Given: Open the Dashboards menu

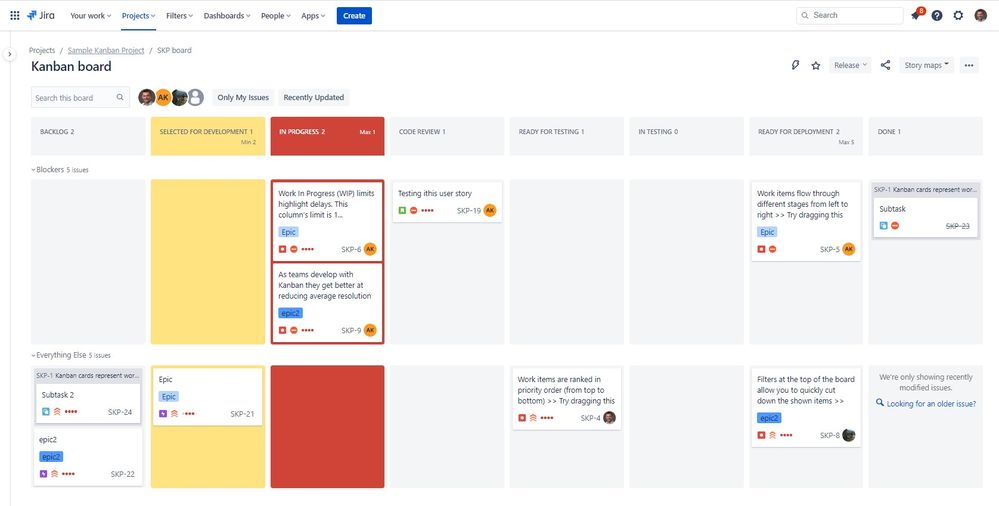Looking at the screenshot, I should tap(227, 15).
